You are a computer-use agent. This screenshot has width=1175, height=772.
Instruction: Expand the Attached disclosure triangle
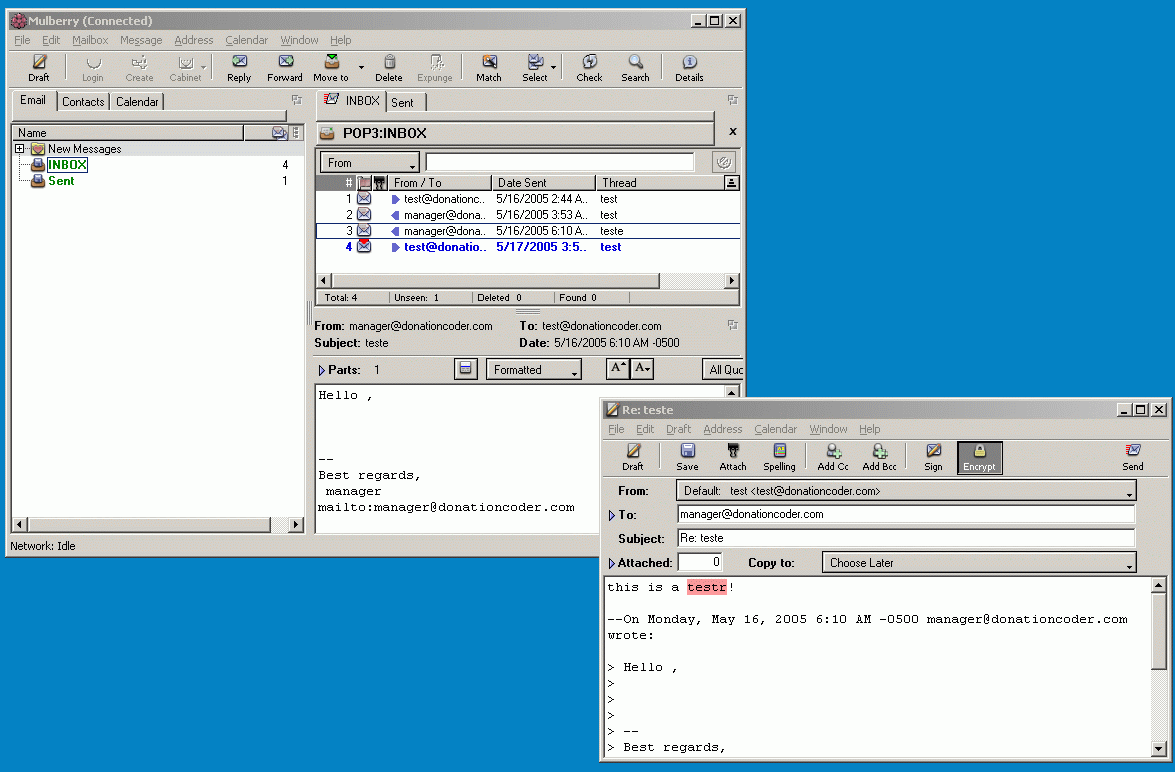pos(611,563)
